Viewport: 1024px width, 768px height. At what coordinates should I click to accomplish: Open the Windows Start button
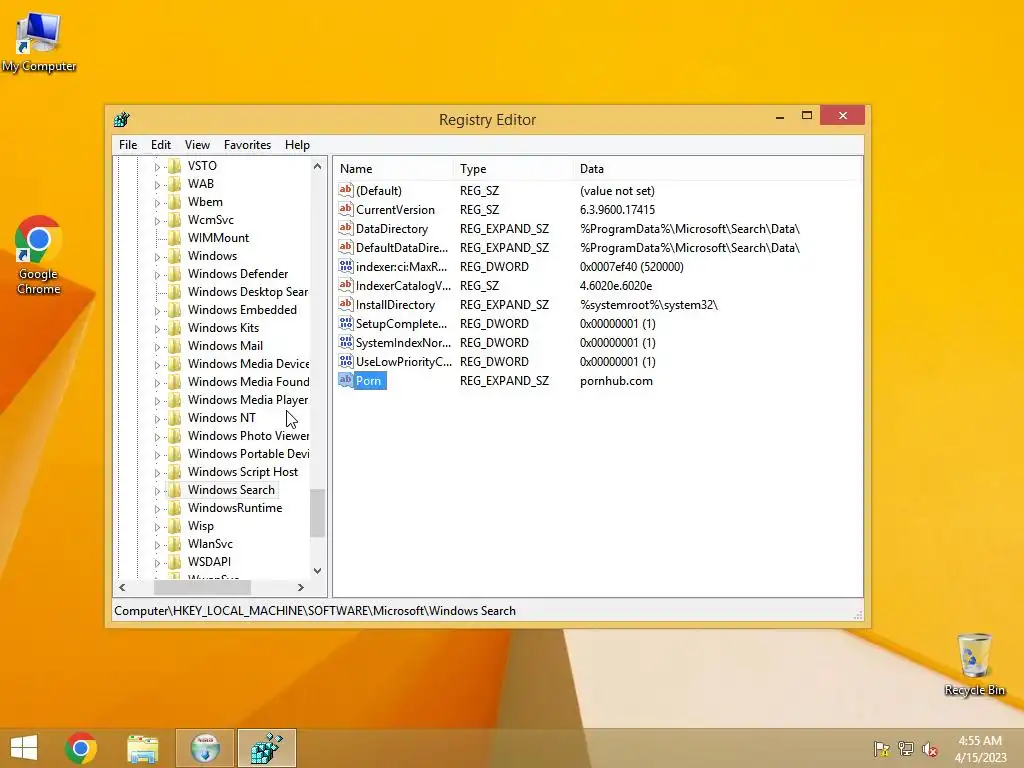(24, 748)
